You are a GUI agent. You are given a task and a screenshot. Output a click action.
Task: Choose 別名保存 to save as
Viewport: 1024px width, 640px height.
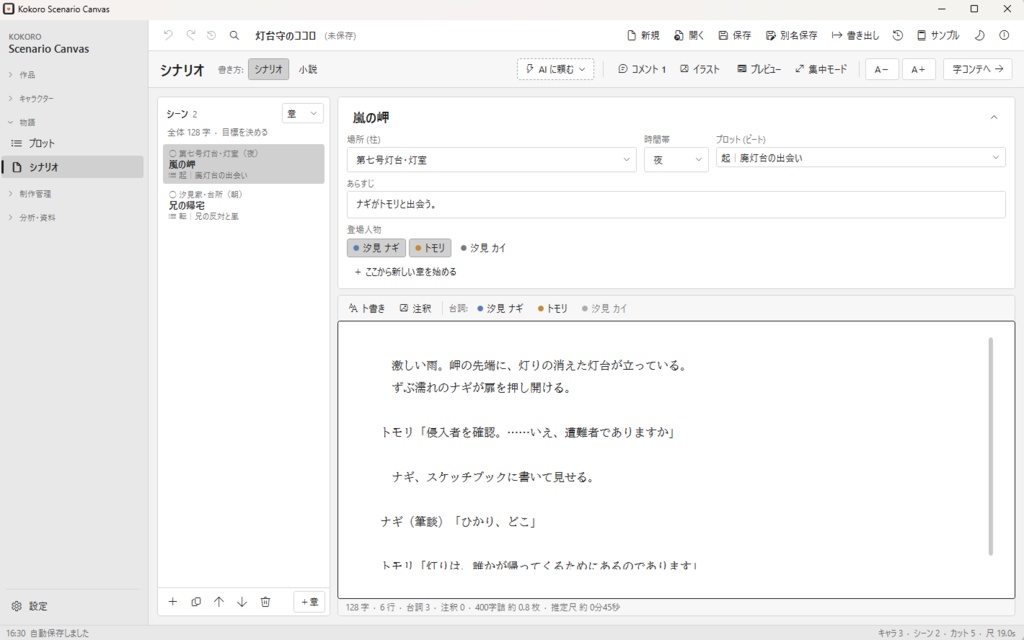[x=792, y=35]
